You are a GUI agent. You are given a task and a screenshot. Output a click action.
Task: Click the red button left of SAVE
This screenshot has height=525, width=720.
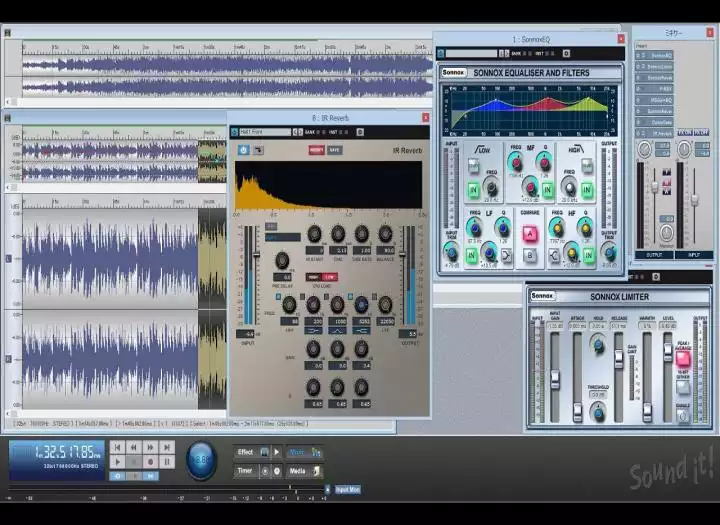316,150
